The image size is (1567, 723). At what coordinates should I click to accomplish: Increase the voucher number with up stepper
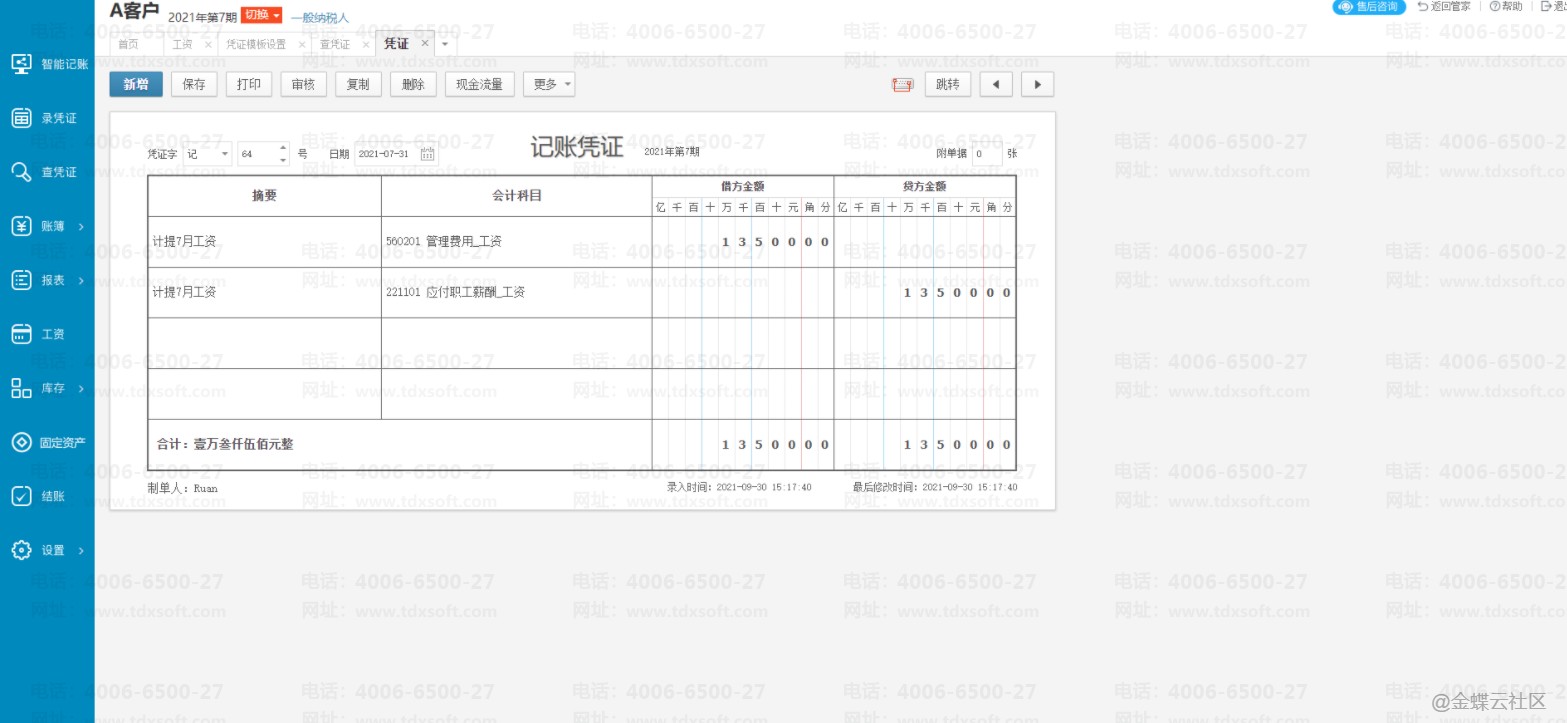[x=283, y=149]
